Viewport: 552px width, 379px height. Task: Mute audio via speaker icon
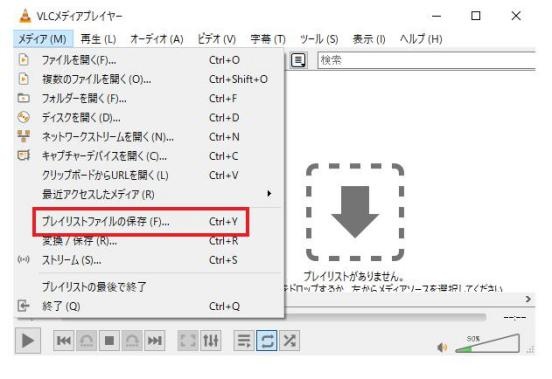pos(442,347)
